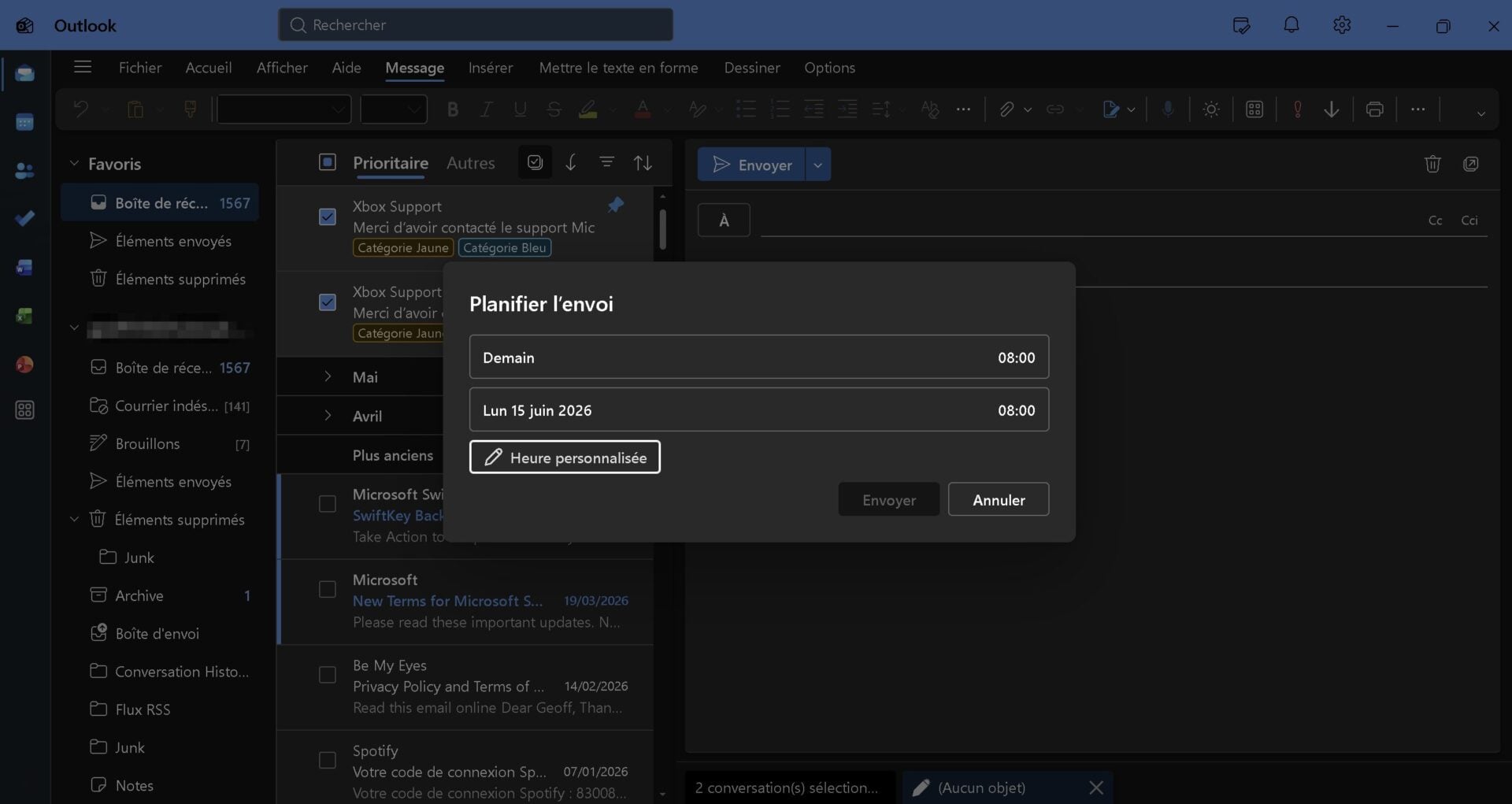Viewport: 1512px width, 804px height.
Task: Check the Be My Eyes message checkbox
Action: coord(328,675)
